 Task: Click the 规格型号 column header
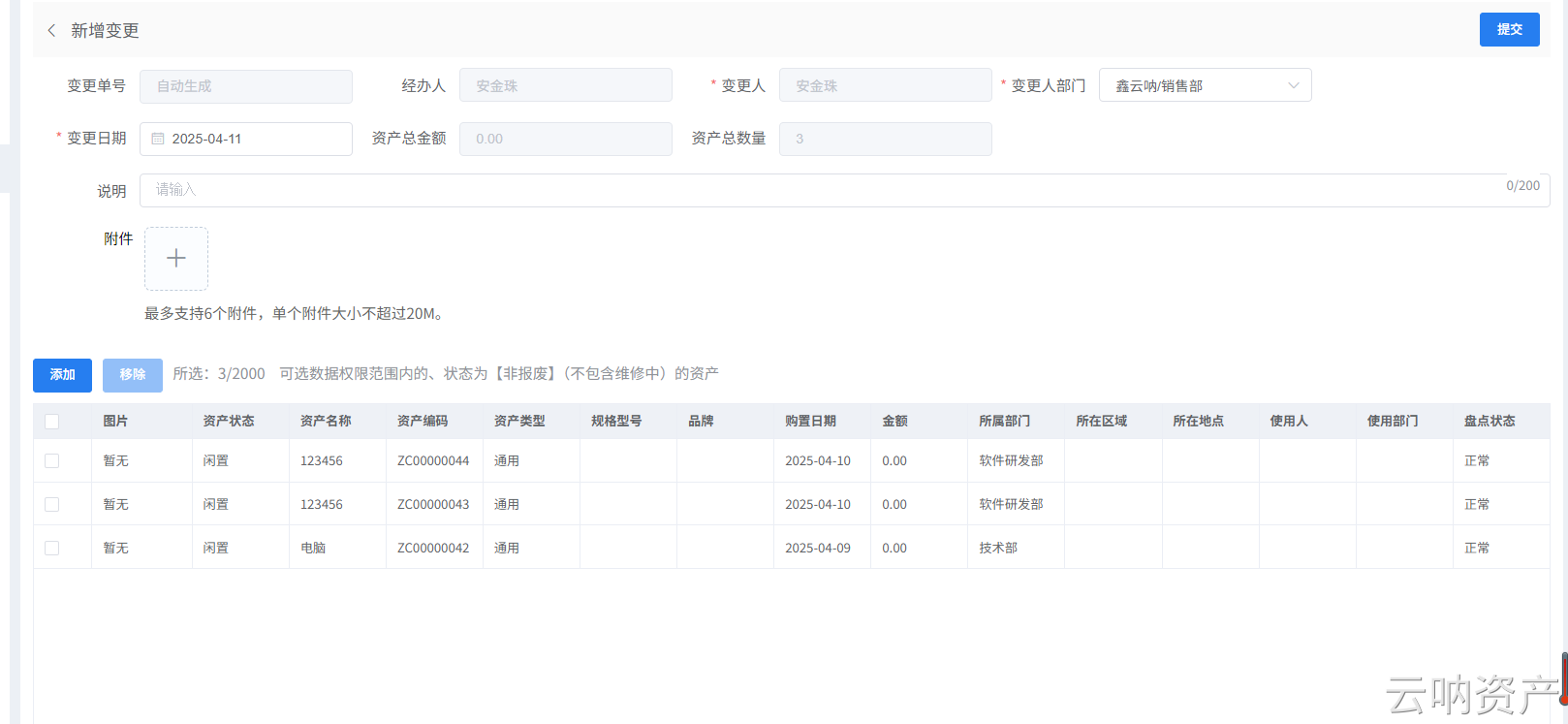(616, 422)
